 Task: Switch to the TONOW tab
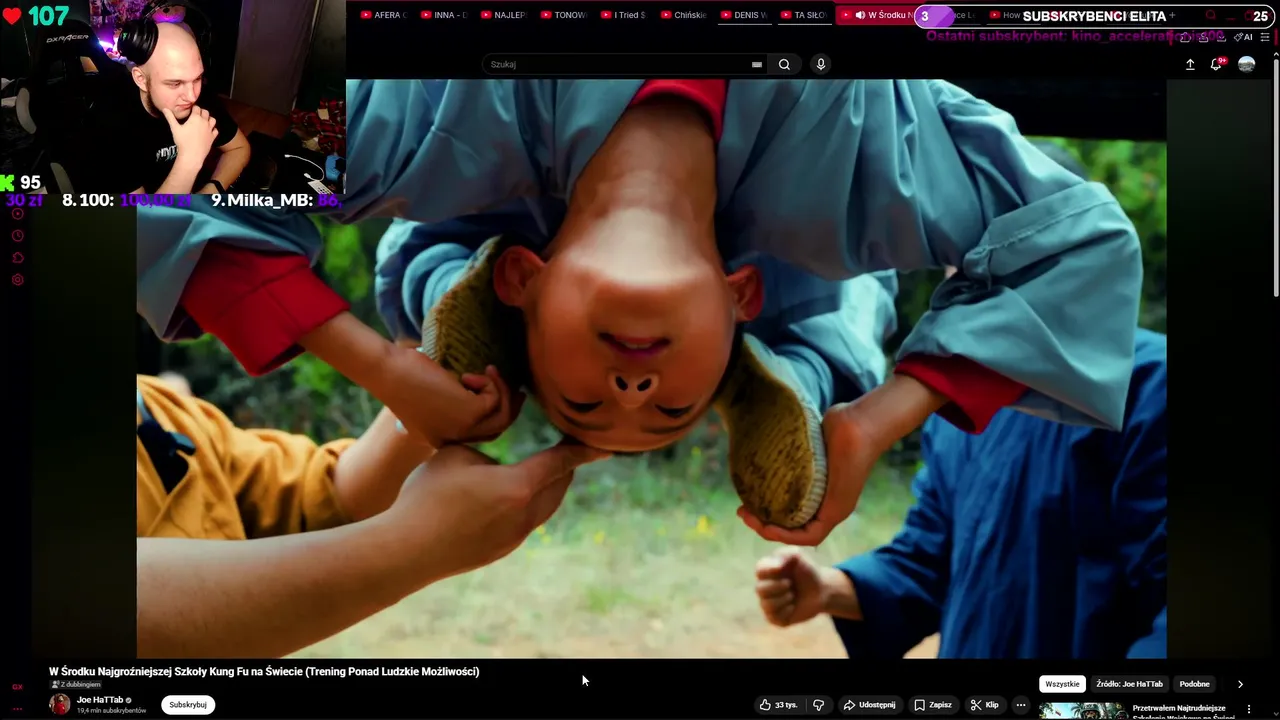[x=563, y=15]
